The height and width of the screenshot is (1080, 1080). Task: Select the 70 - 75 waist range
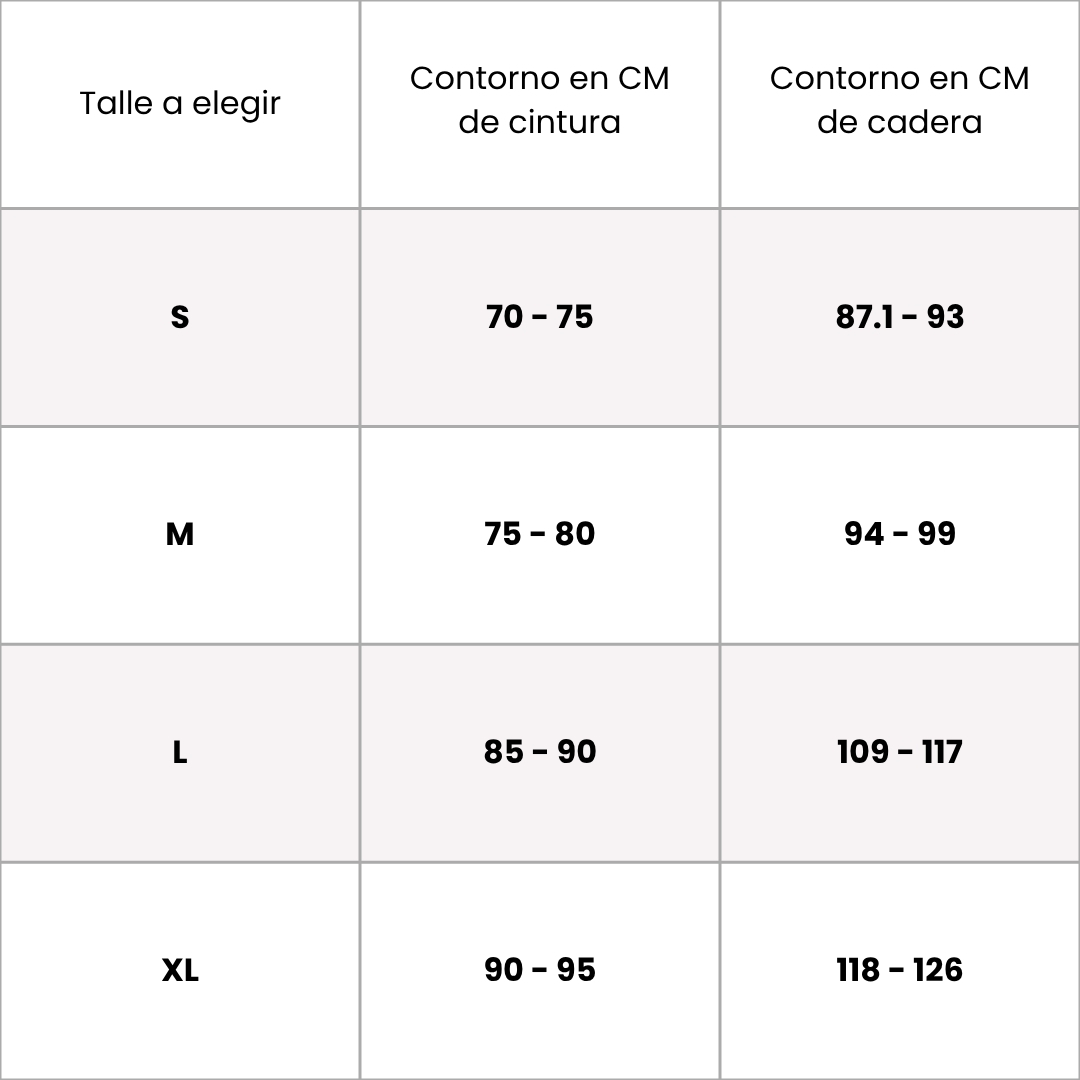pyautogui.click(x=539, y=317)
